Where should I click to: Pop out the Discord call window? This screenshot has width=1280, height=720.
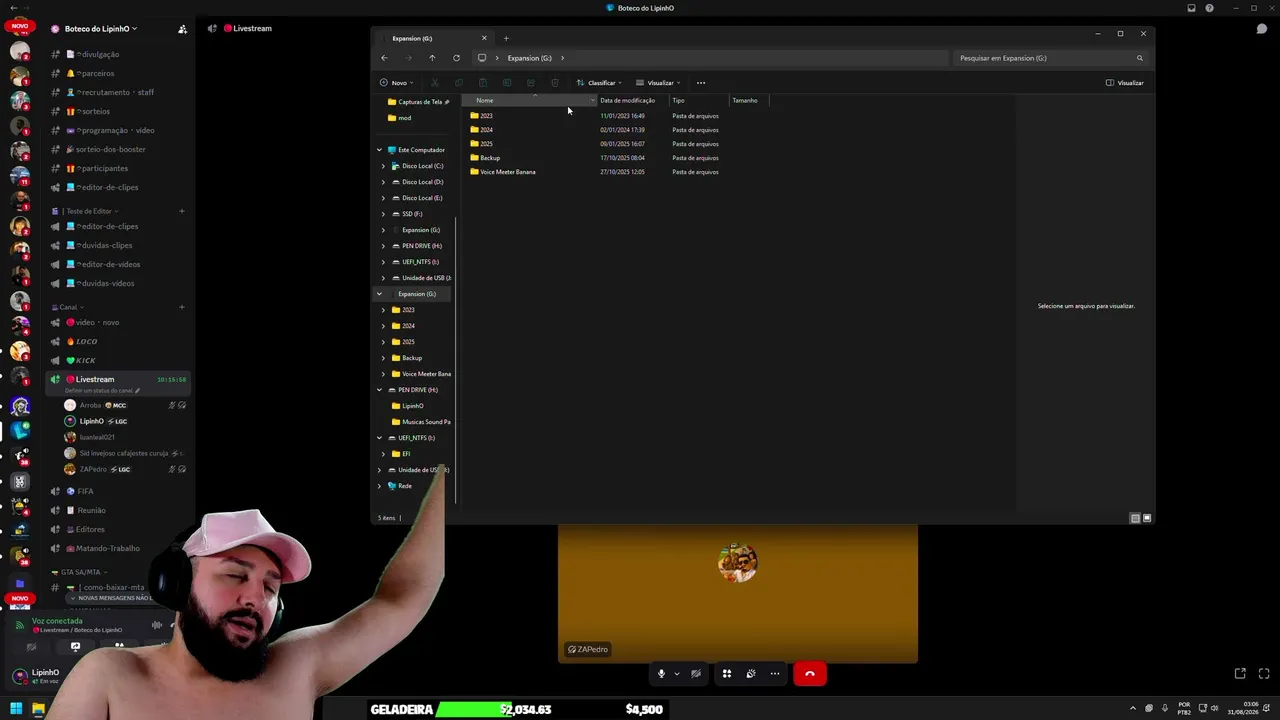tap(1240, 674)
